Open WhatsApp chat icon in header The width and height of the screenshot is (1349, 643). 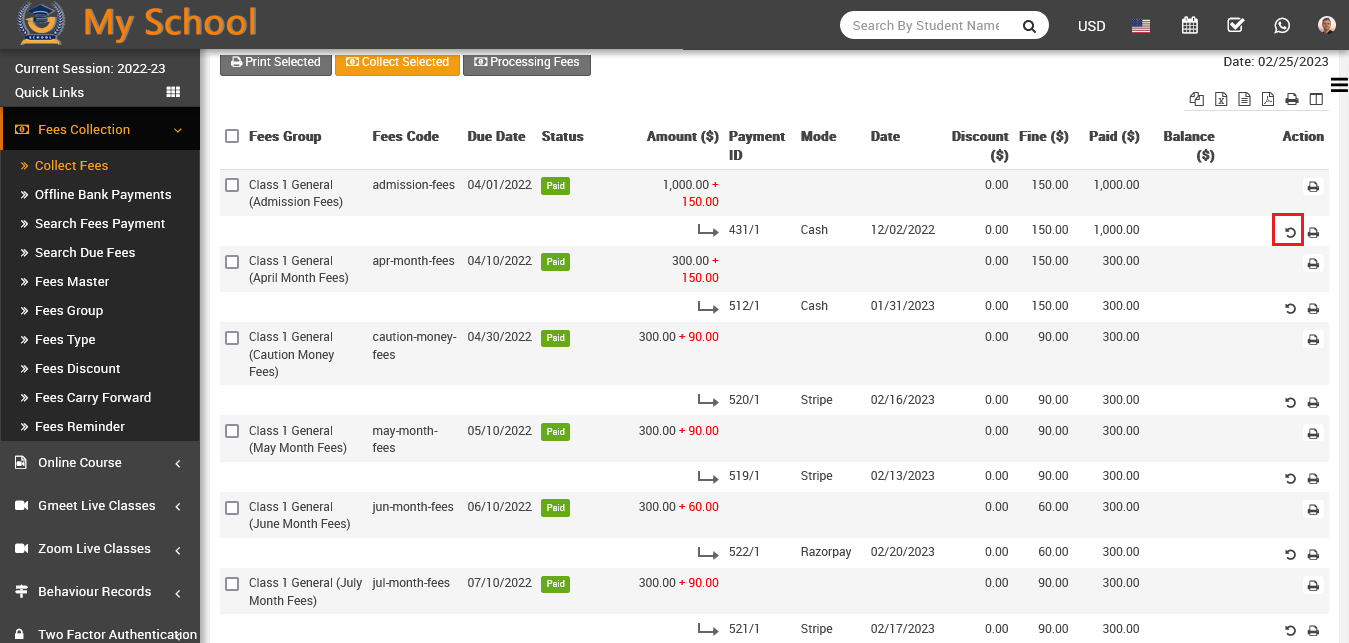[x=1282, y=26]
